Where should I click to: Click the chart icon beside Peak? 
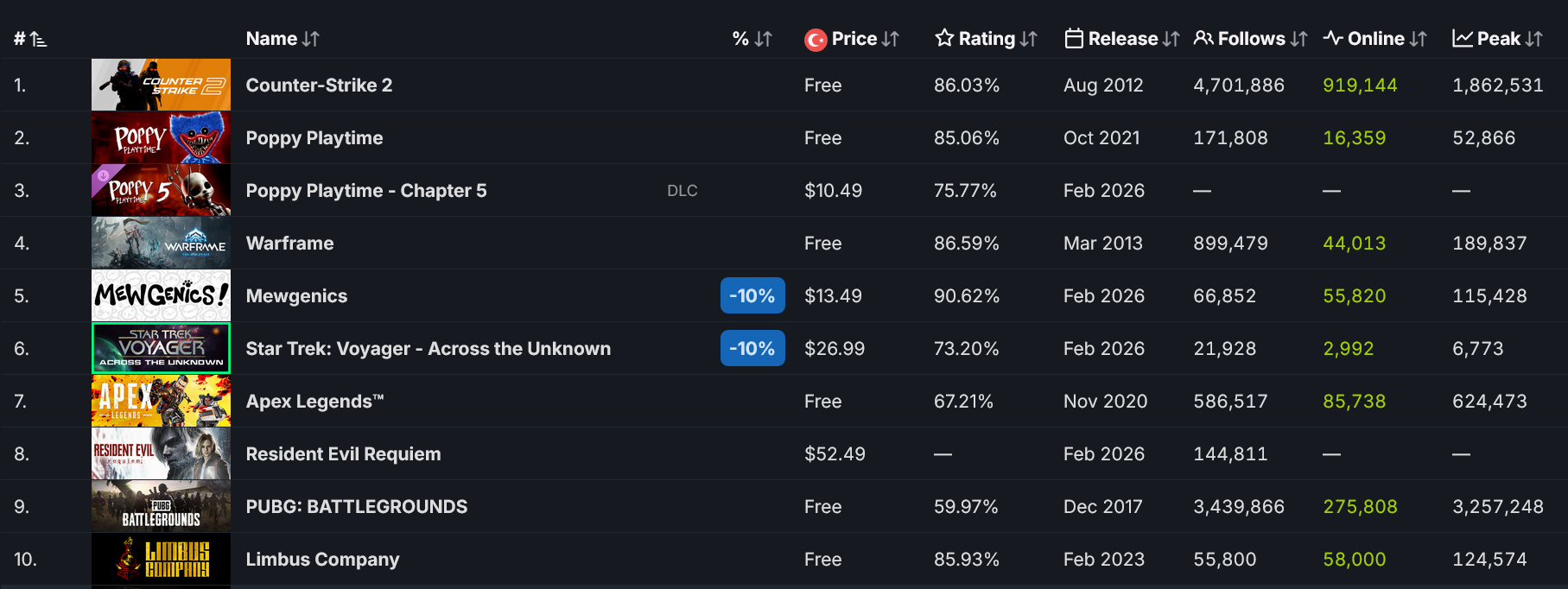coord(1463,39)
